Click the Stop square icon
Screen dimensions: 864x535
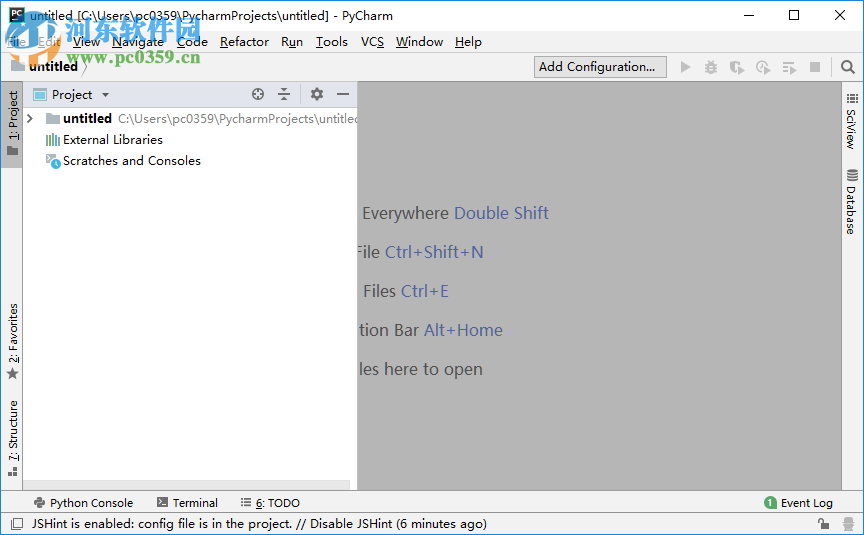[x=815, y=67]
